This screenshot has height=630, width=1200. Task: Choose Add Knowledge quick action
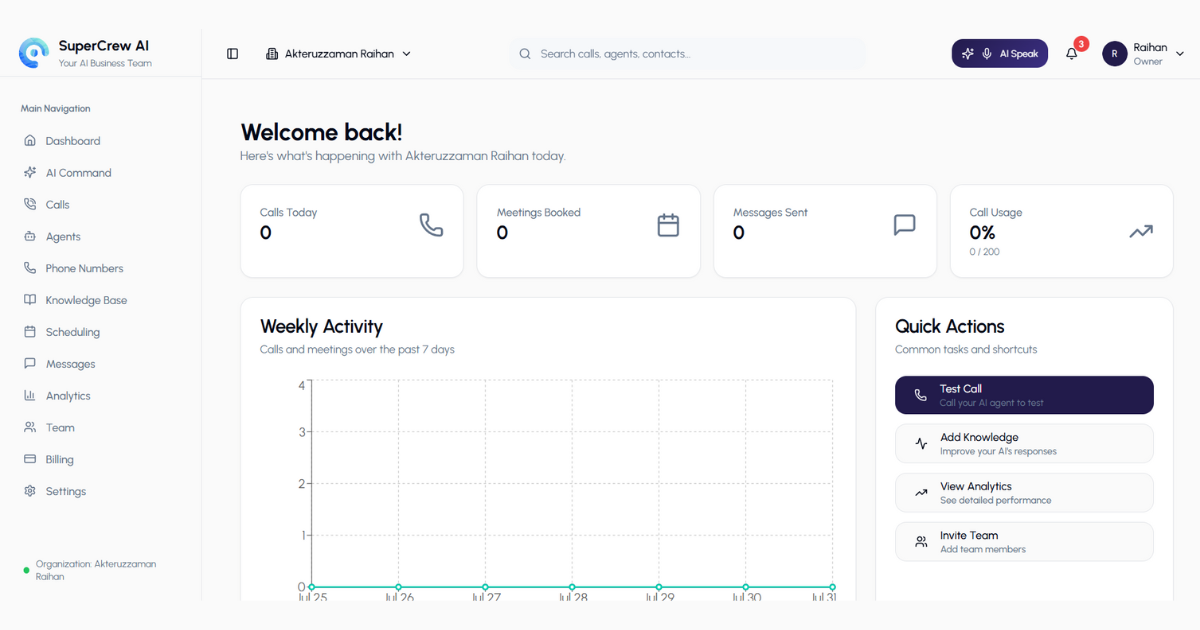(1024, 444)
